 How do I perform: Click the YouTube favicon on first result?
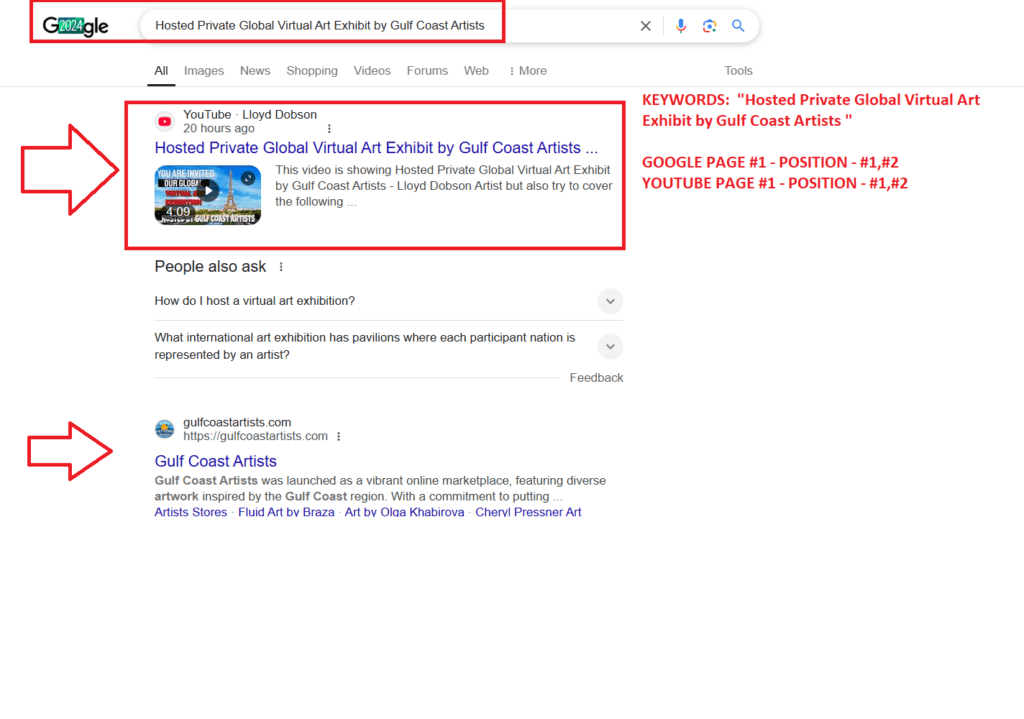165,122
